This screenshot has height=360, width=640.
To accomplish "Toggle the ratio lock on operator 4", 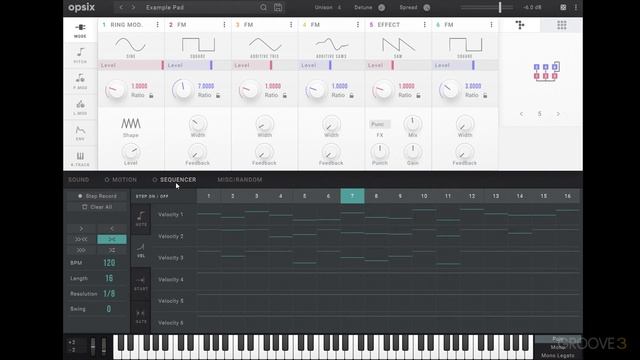I will click(x=351, y=96).
